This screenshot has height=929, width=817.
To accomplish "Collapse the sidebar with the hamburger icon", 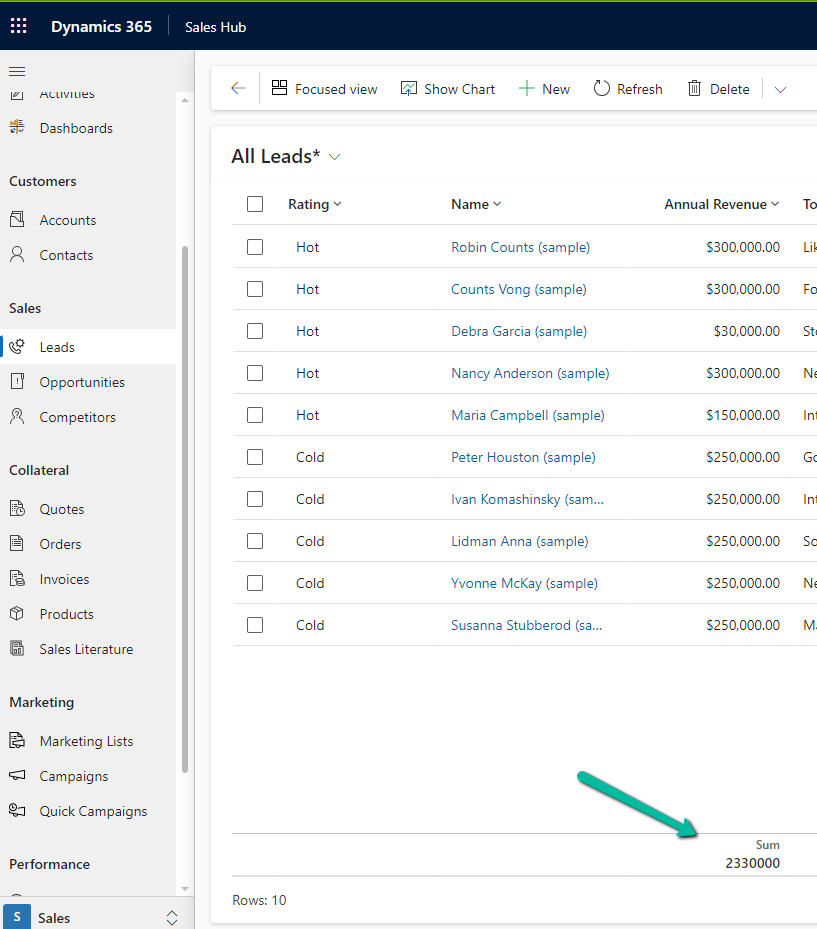I will [x=17, y=71].
